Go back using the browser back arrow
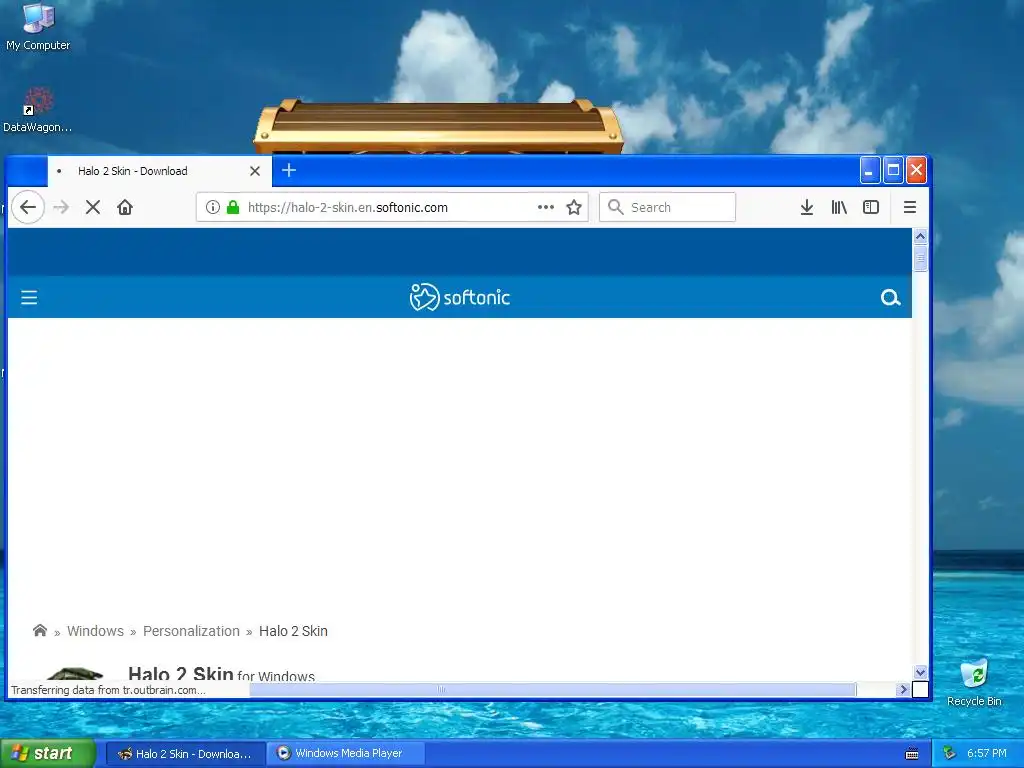The image size is (1024, 768). pos(27,207)
